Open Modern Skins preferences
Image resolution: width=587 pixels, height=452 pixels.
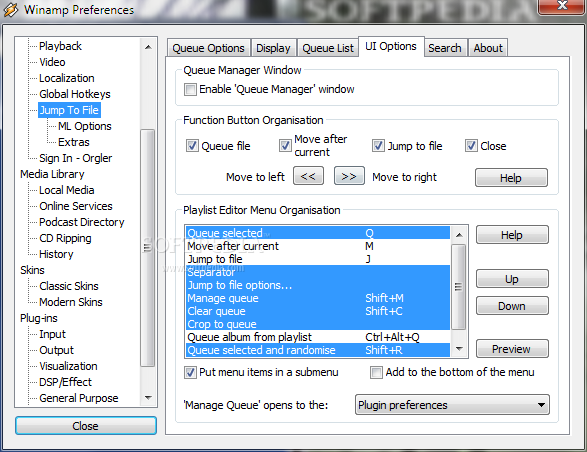[x=71, y=302]
